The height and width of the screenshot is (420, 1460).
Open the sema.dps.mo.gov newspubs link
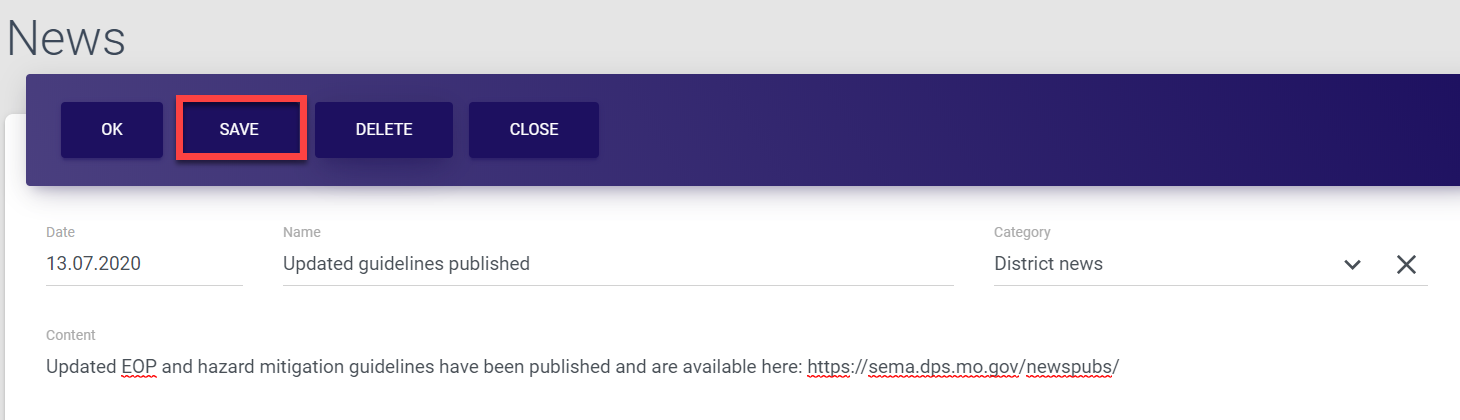[962, 367]
